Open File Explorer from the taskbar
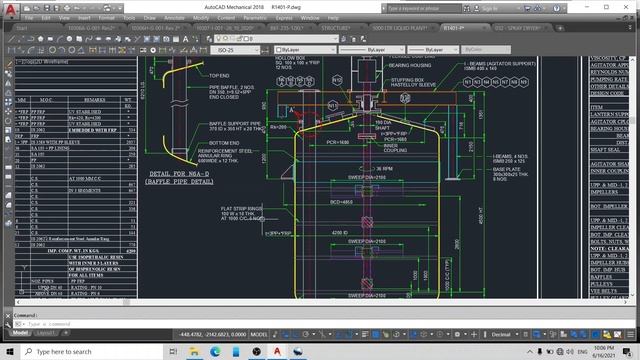 194,351
